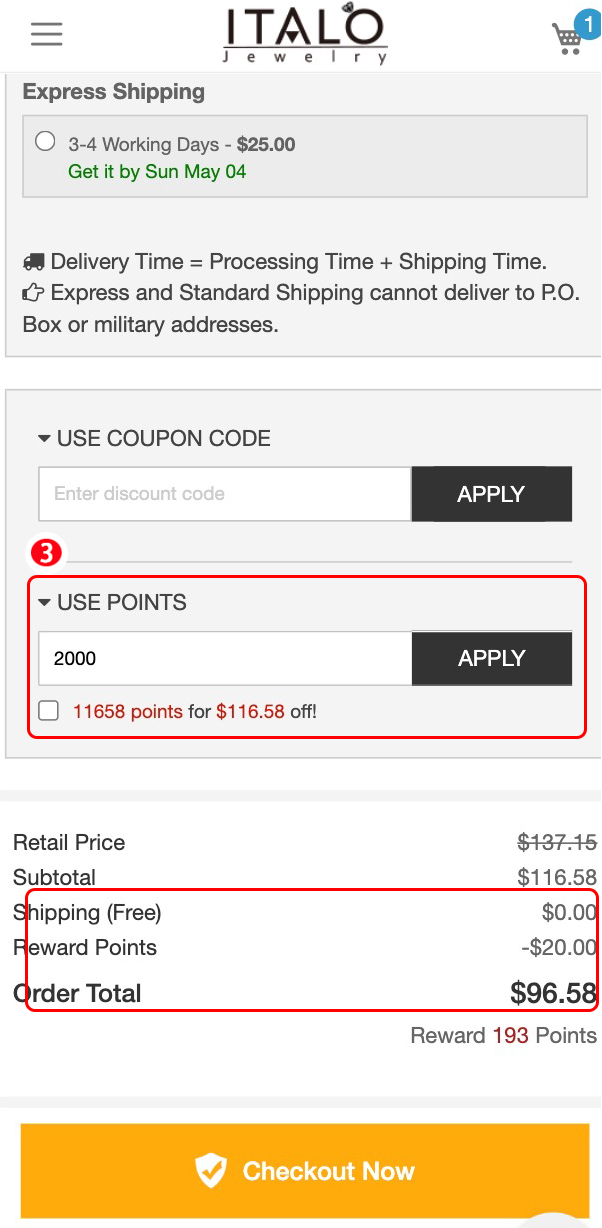Click the red step 3 badge

click(x=46, y=551)
